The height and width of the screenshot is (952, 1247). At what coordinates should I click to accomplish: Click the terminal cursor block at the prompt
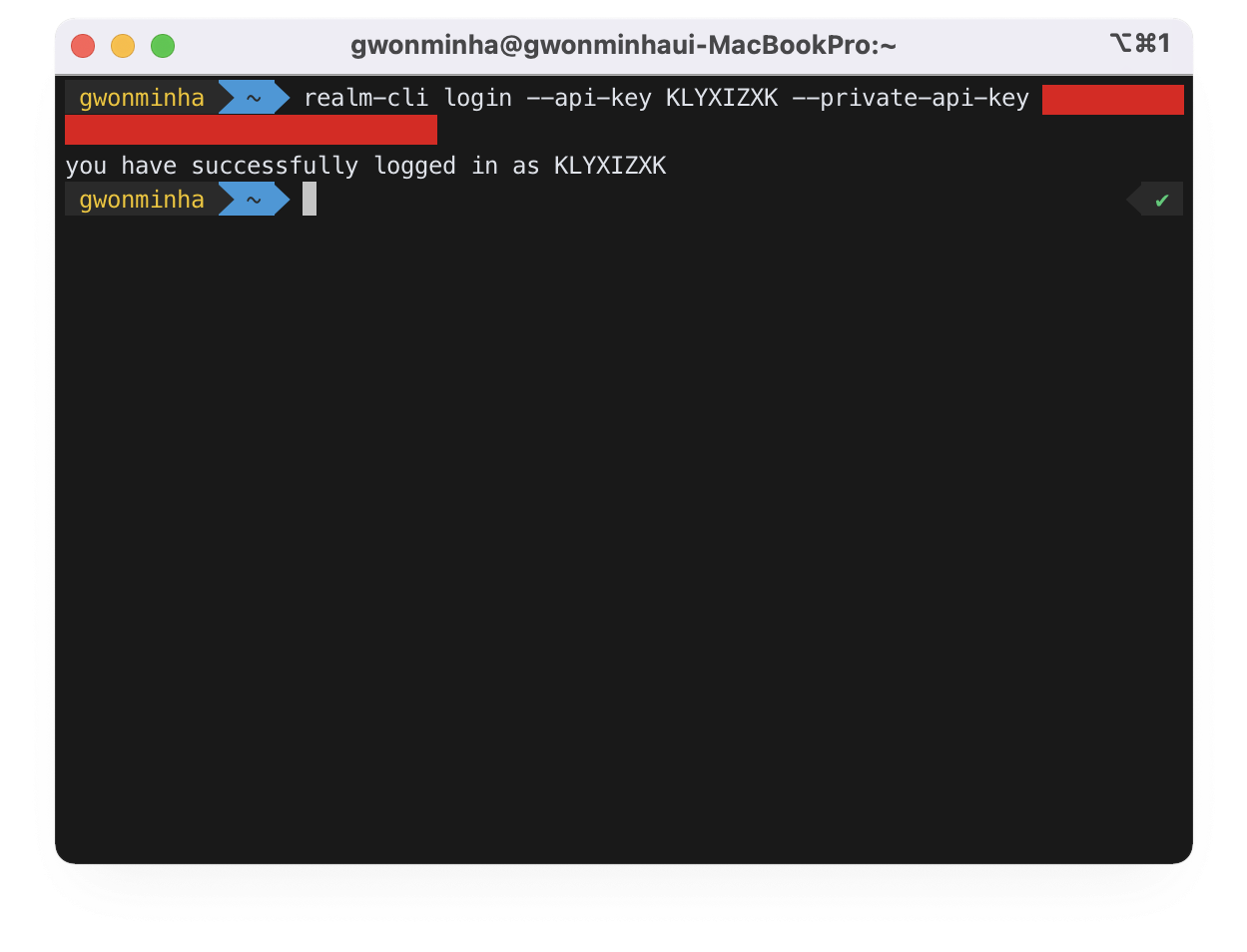pyautogui.click(x=310, y=199)
